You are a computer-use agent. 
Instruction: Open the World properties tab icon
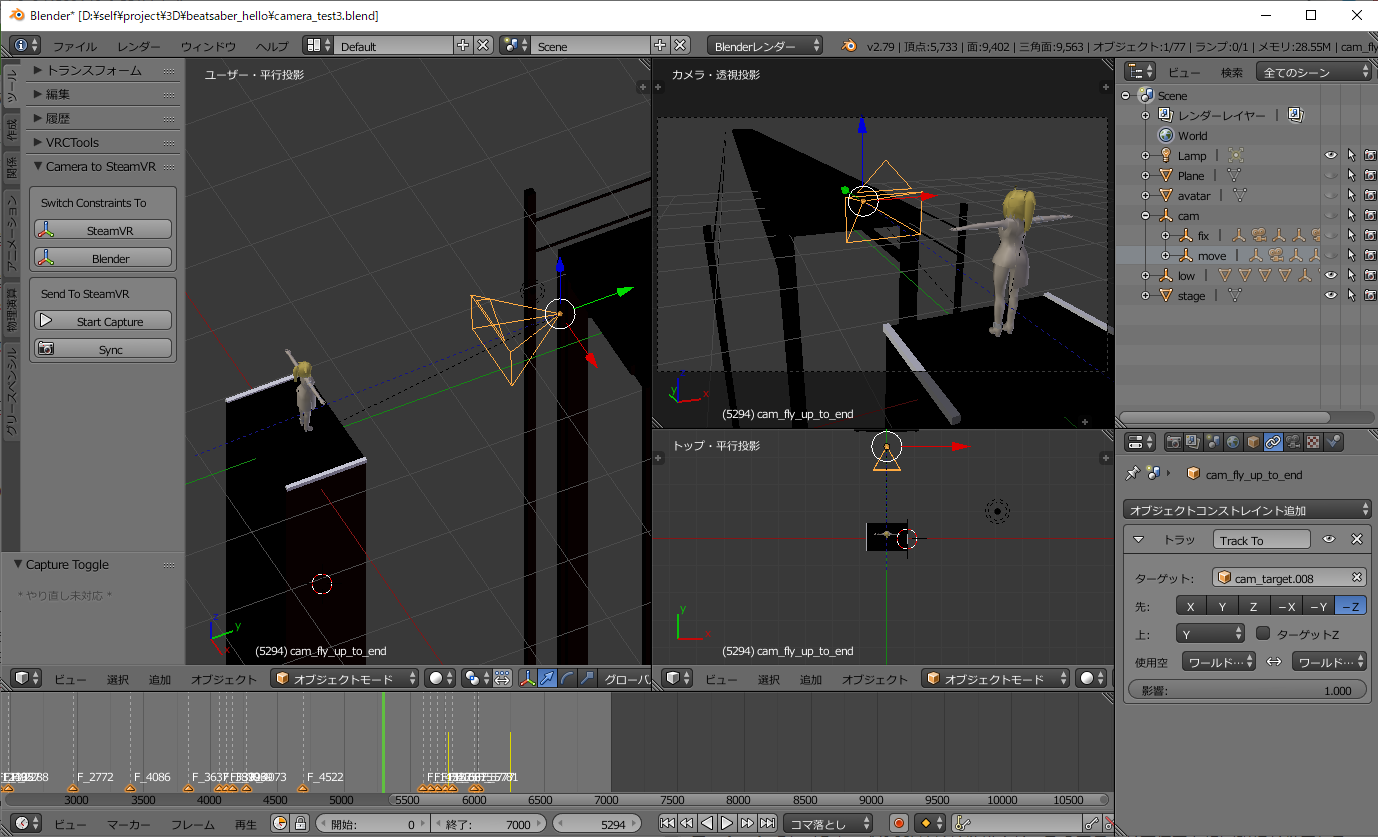click(1233, 442)
